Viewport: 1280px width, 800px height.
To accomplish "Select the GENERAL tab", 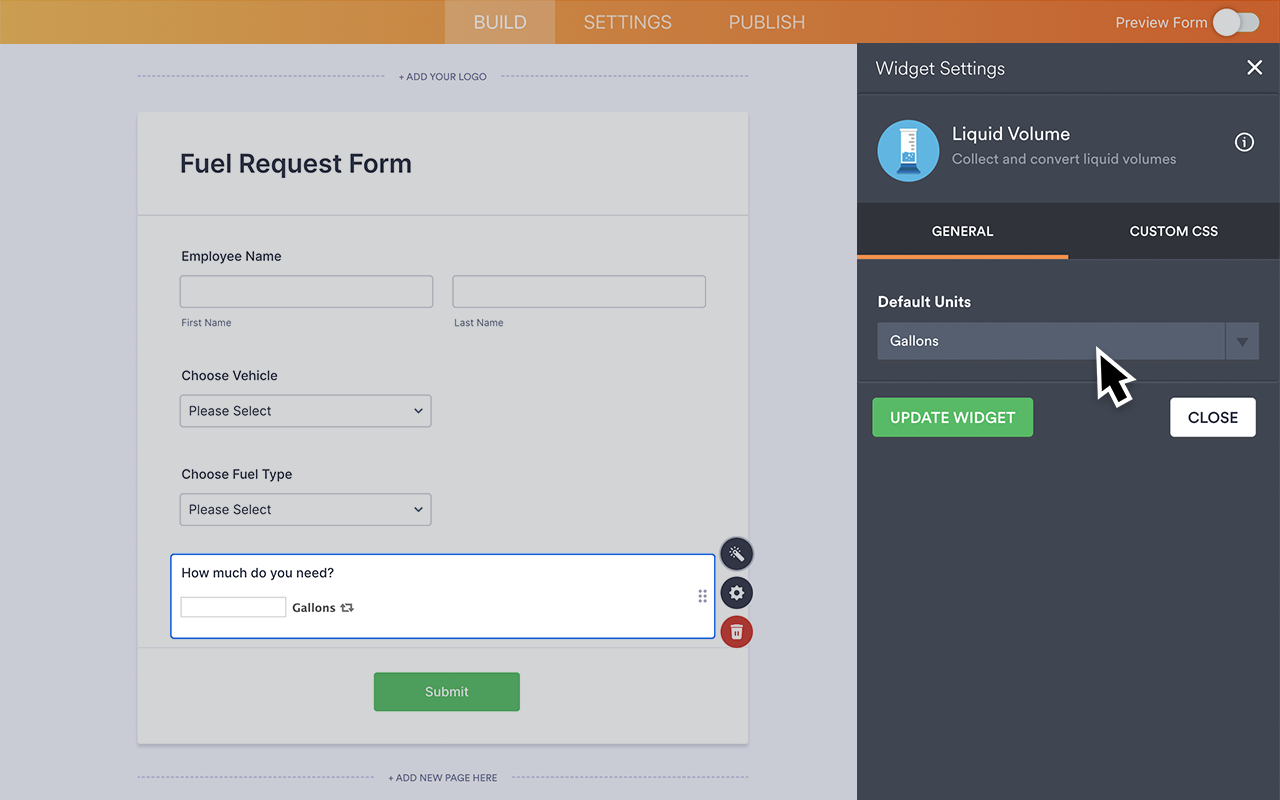I will 962,231.
